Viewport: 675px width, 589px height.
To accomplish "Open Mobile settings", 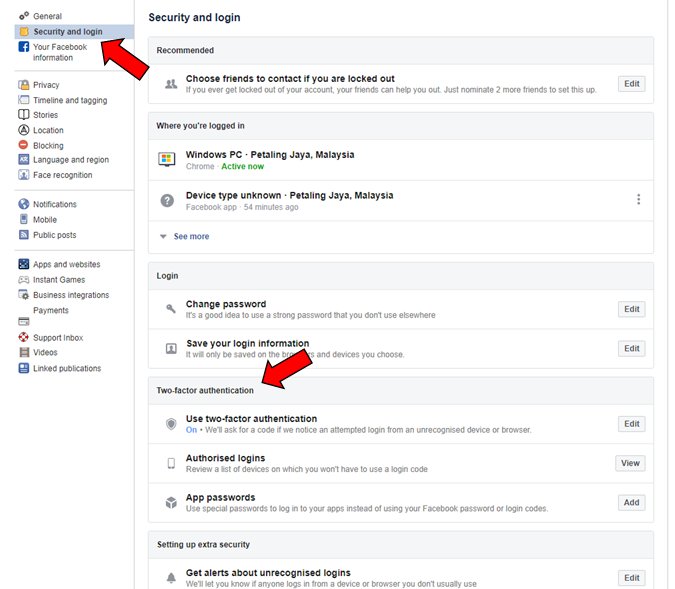I will 45,220.
